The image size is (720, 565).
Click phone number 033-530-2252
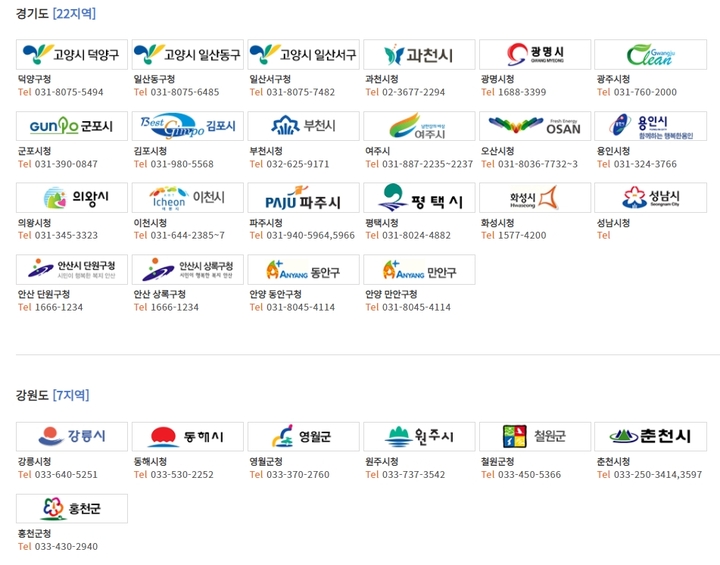tap(182, 475)
